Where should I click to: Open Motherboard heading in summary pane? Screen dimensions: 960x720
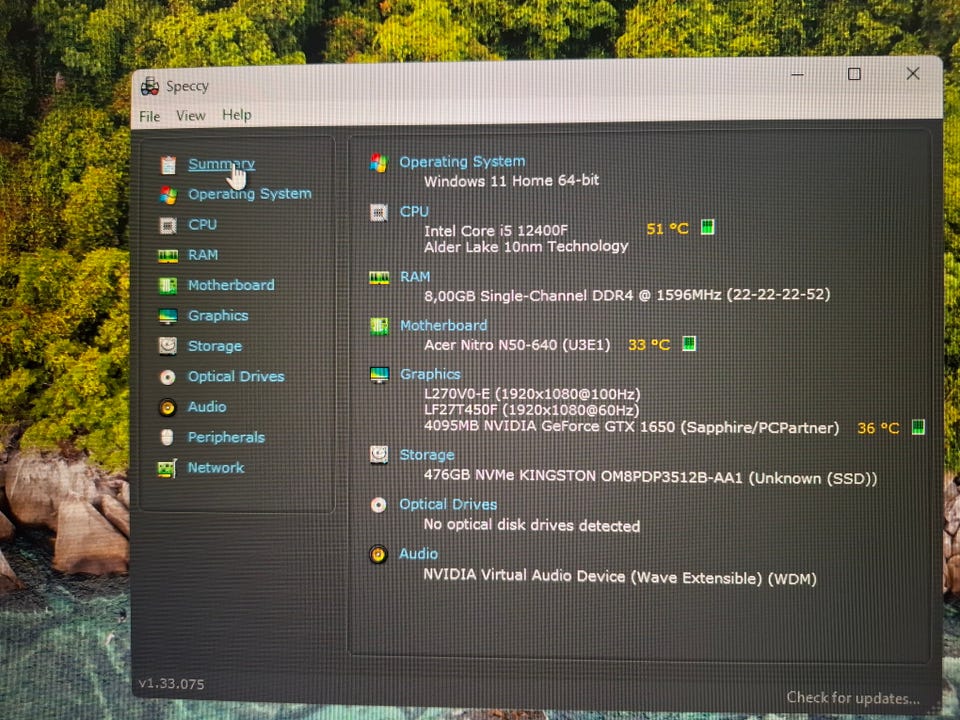443,325
